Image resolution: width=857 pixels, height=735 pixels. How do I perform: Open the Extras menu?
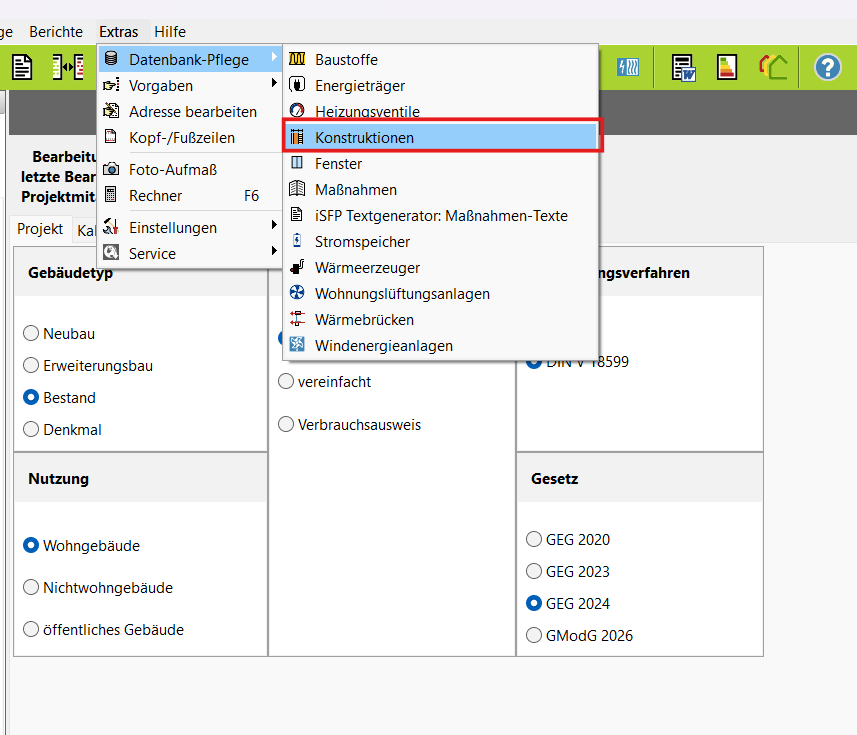click(x=119, y=32)
